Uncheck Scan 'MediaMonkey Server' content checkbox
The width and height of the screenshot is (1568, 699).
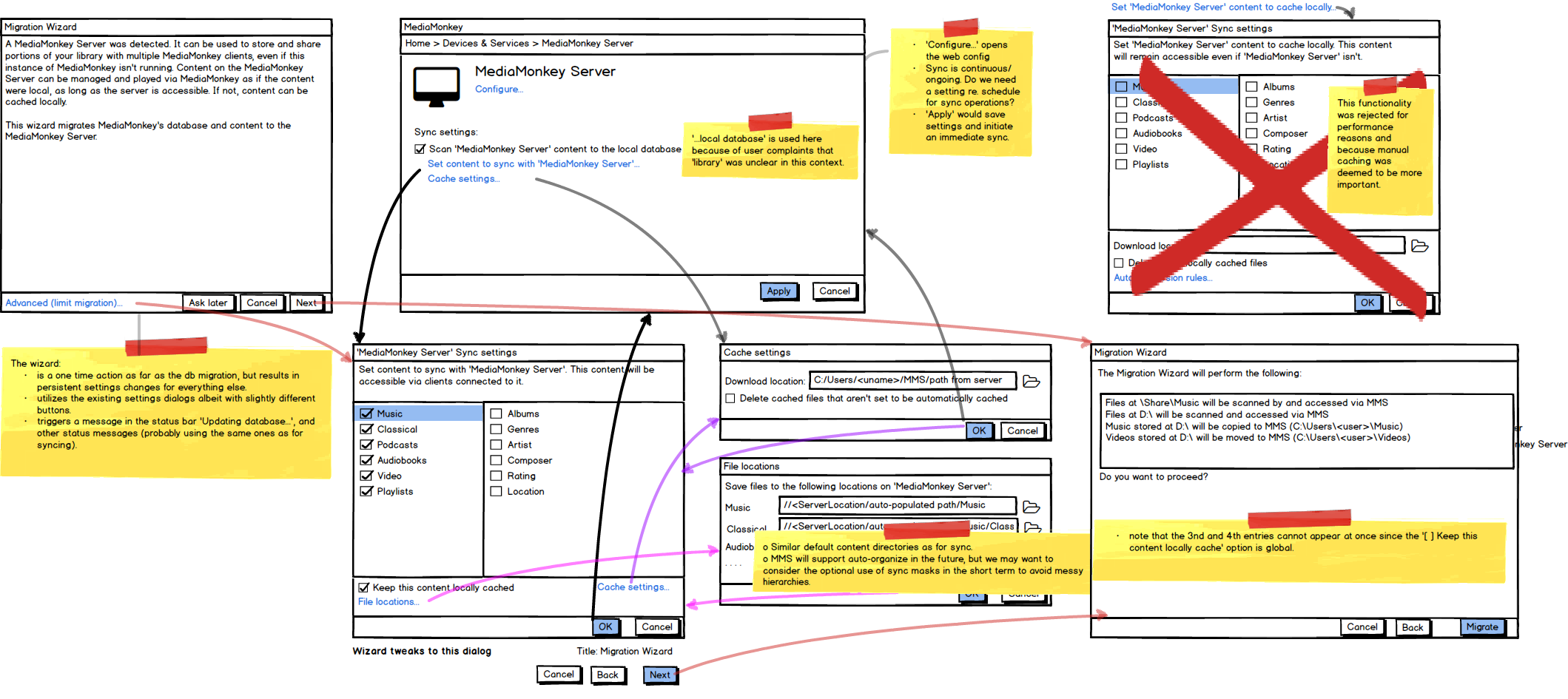point(420,149)
